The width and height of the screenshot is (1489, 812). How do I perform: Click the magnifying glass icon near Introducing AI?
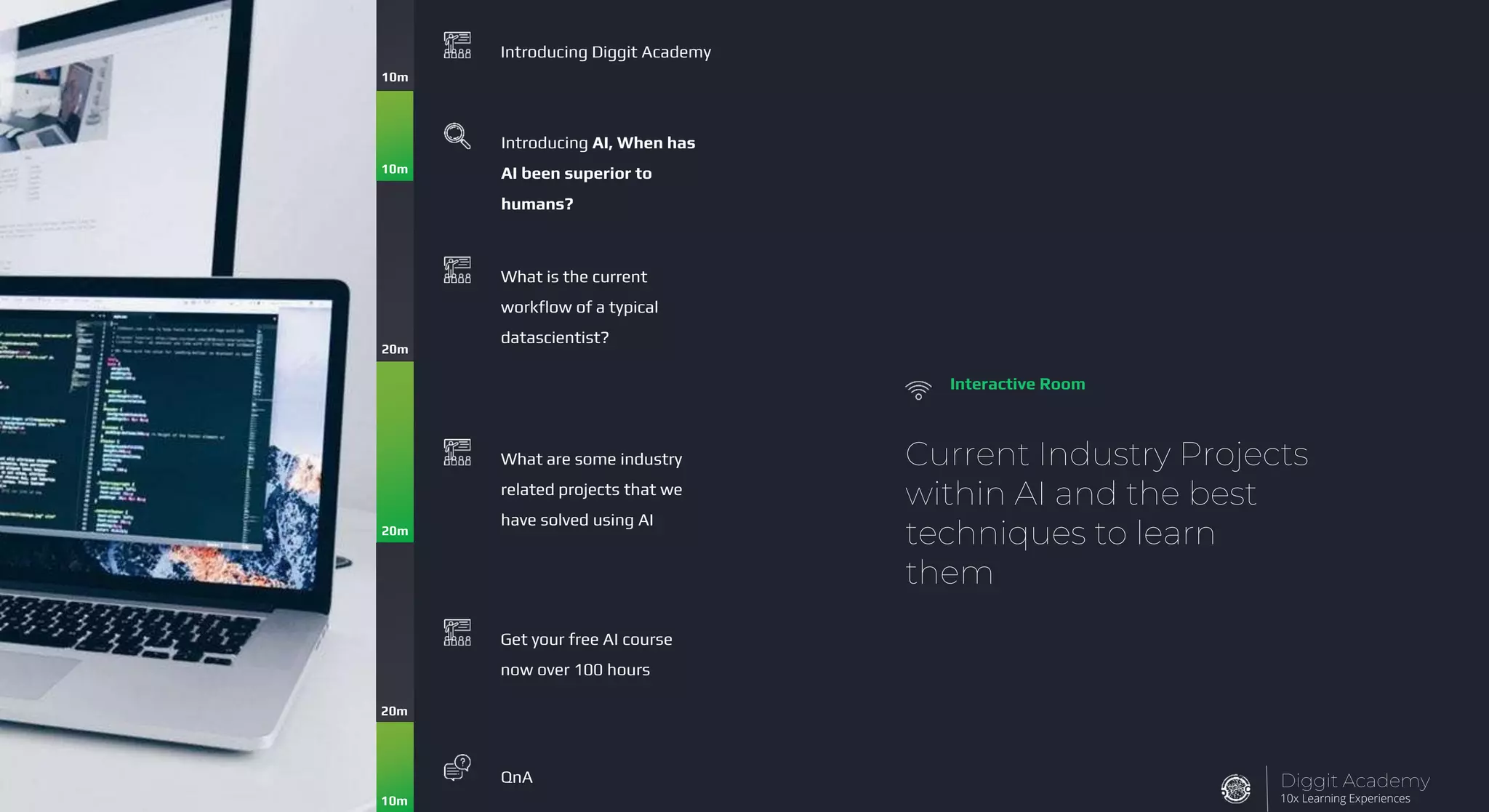(457, 136)
